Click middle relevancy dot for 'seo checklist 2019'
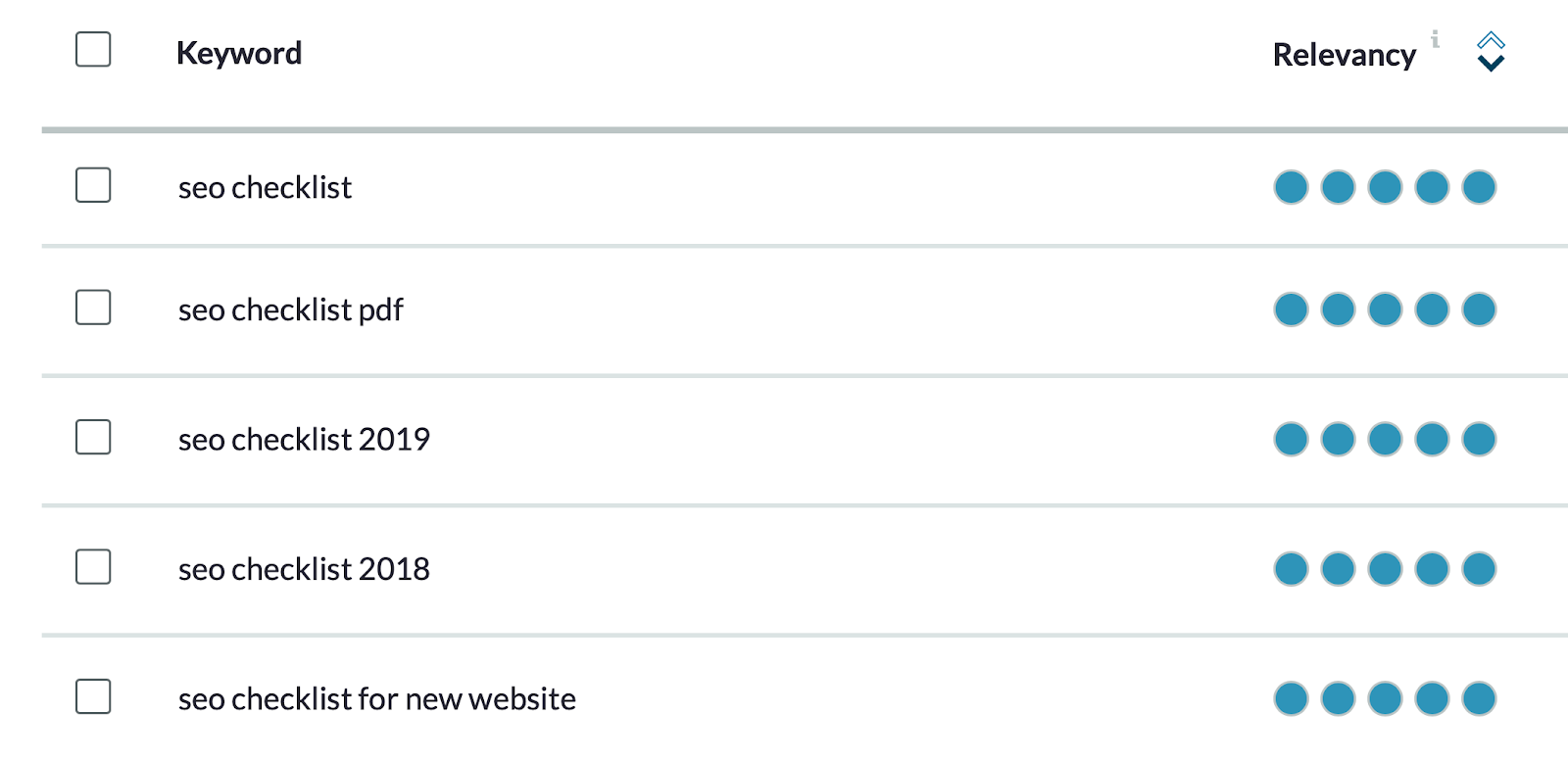Screen dimensions: 1568x762 [x=1385, y=439]
